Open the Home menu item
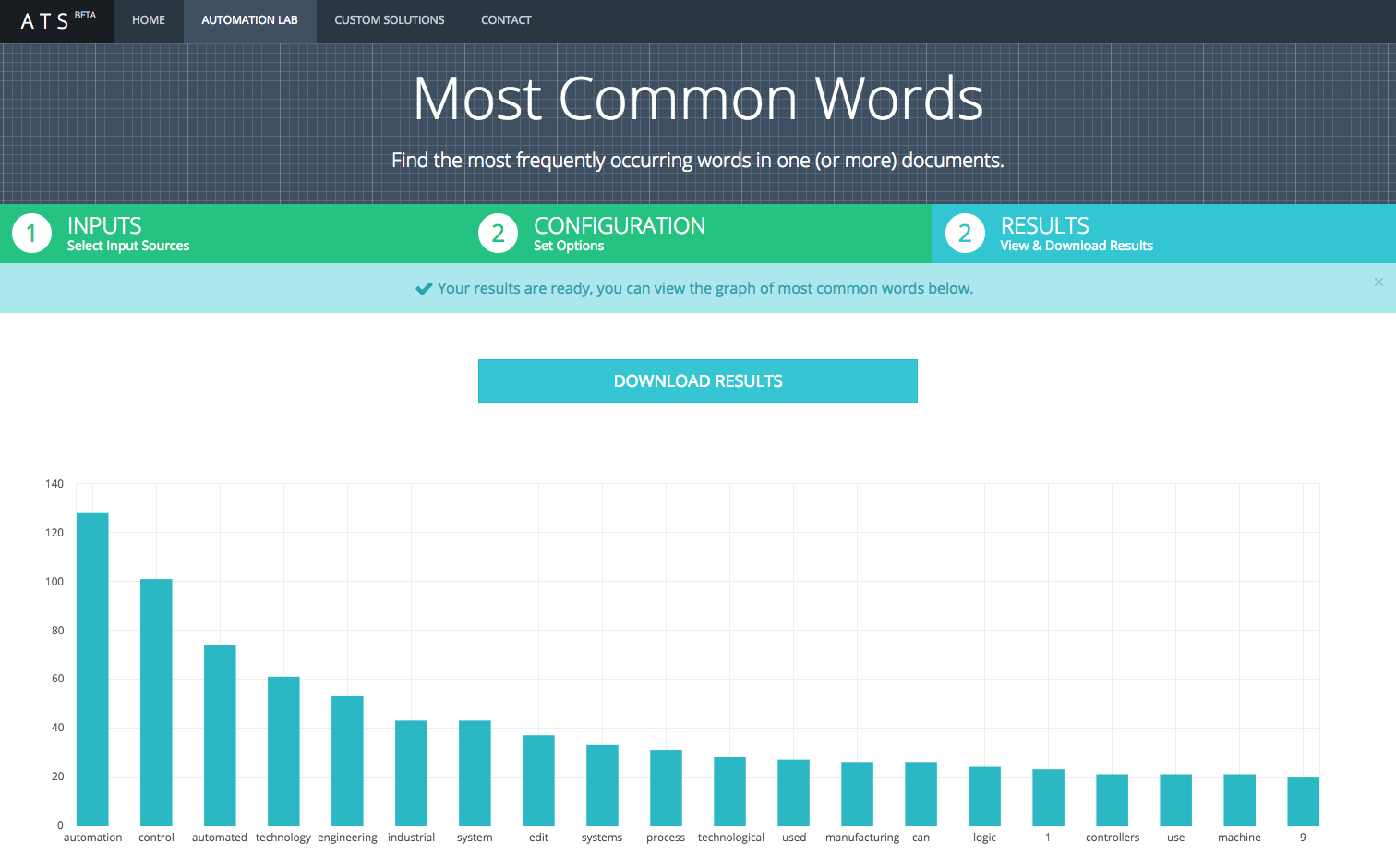1396x868 pixels. (149, 20)
